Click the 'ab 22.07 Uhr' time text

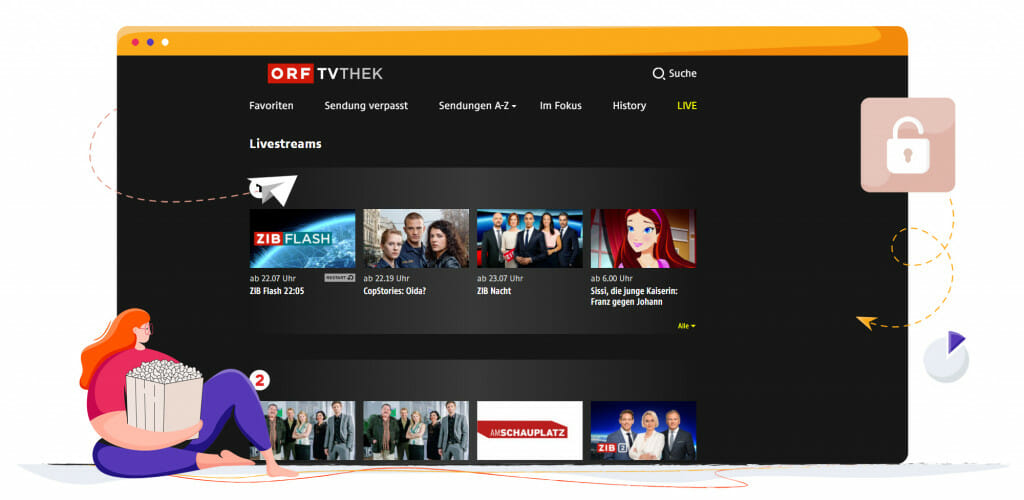point(273,278)
